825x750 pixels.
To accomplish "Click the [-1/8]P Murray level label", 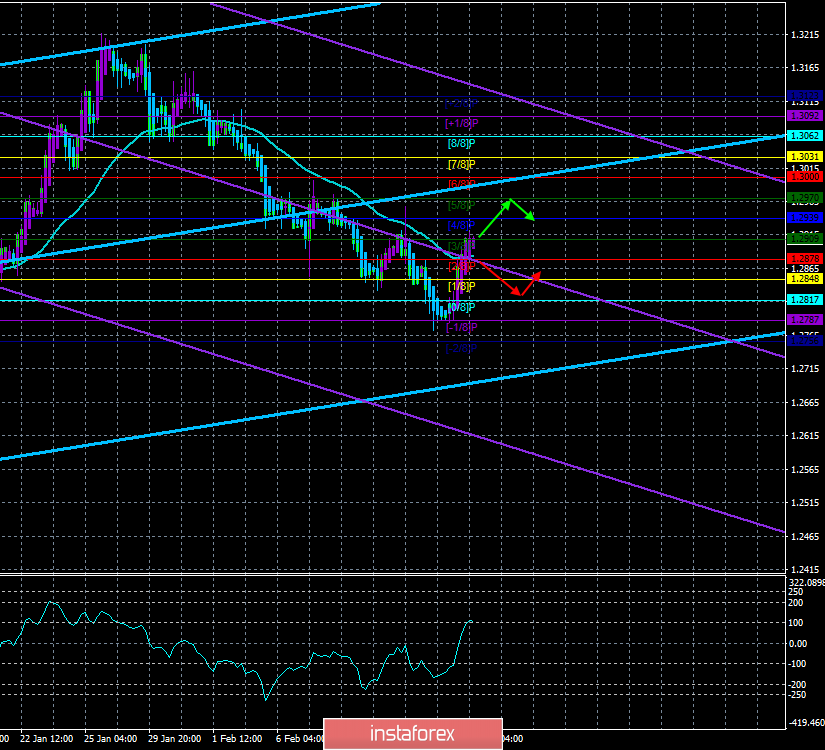I will [461, 328].
